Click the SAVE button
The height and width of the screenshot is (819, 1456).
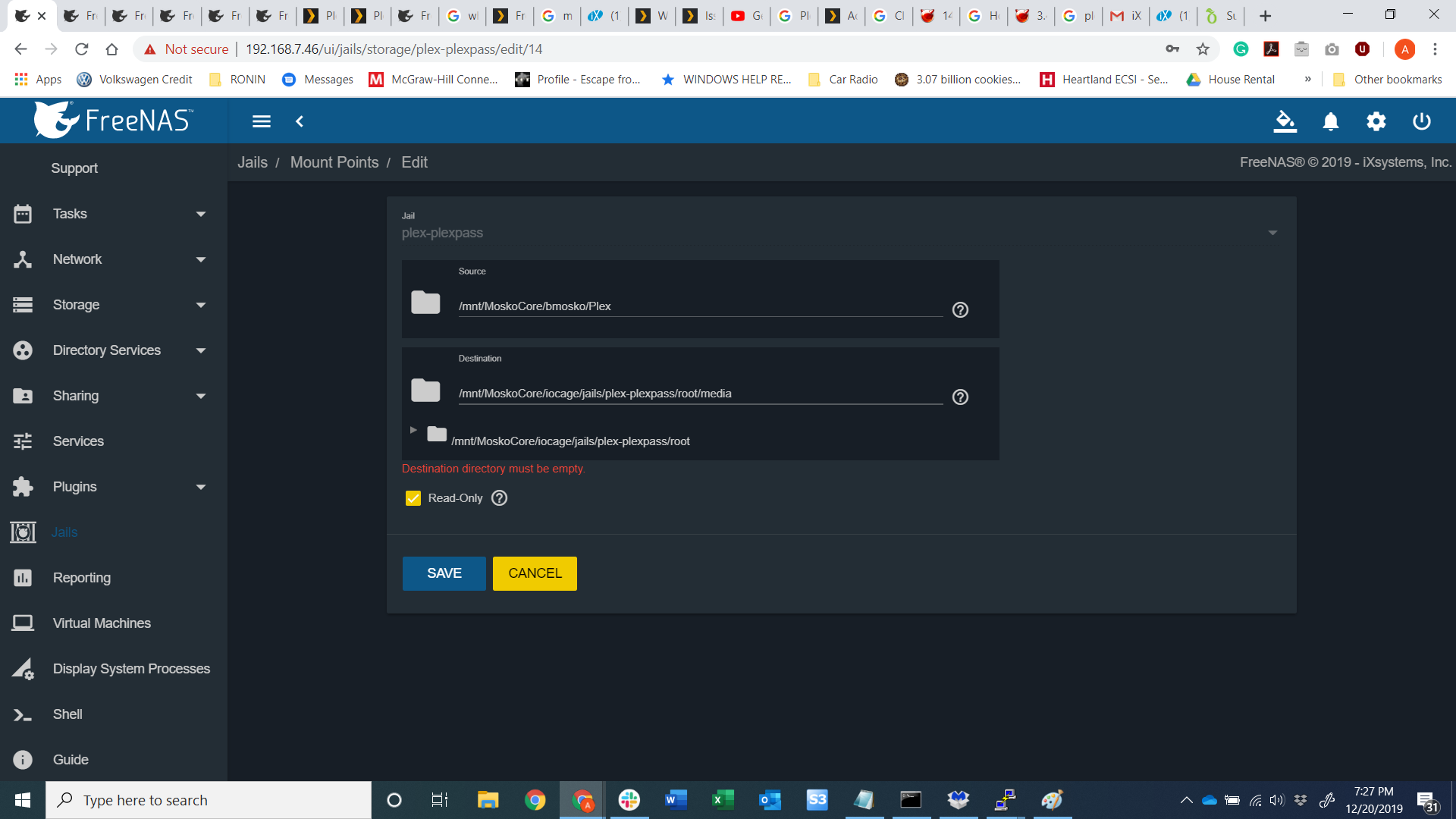coord(444,573)
